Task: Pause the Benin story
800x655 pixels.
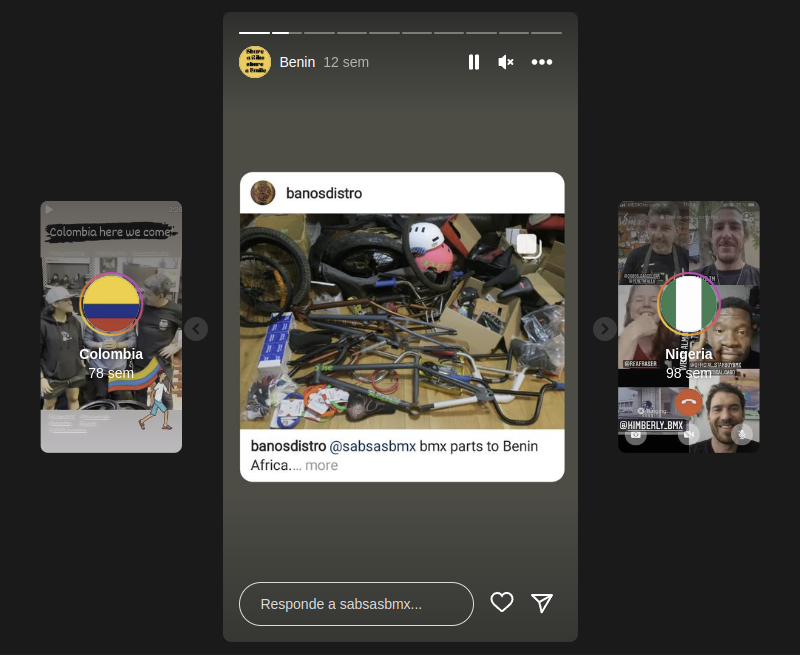Action: (x=473, y=62)
